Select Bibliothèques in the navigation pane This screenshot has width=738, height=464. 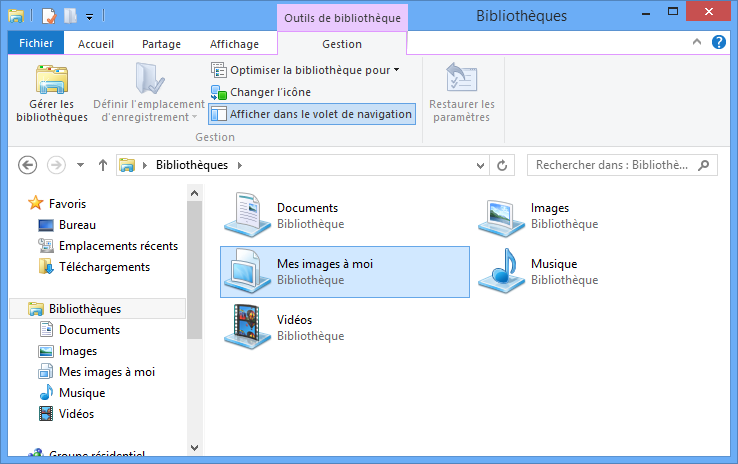click(x=97, y=309)
